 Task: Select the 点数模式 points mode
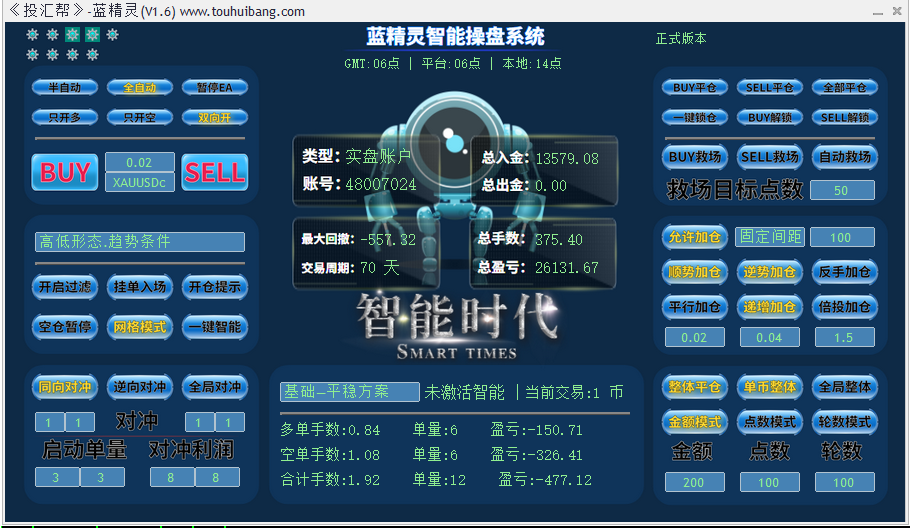pyautogui.click(x=770, y=422)
